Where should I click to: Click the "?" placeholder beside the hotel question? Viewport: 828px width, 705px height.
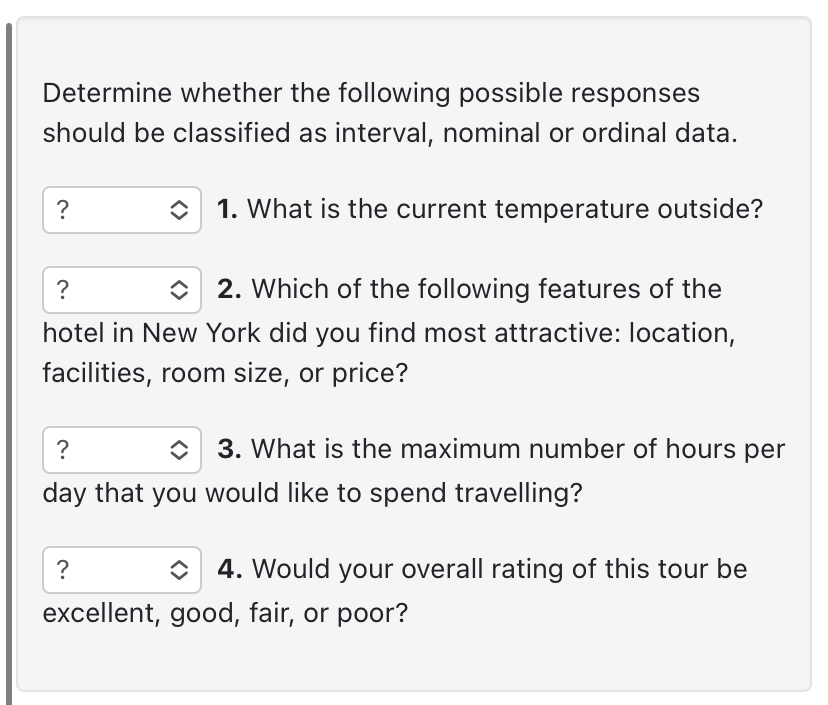point(63,290)
